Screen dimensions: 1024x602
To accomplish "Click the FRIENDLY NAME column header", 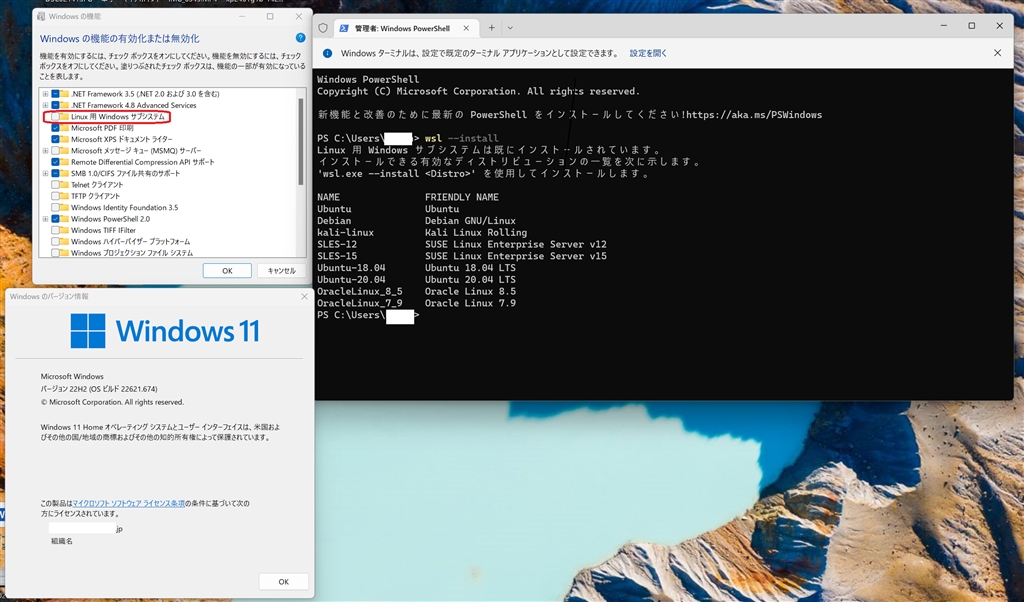I will point(462,197).
